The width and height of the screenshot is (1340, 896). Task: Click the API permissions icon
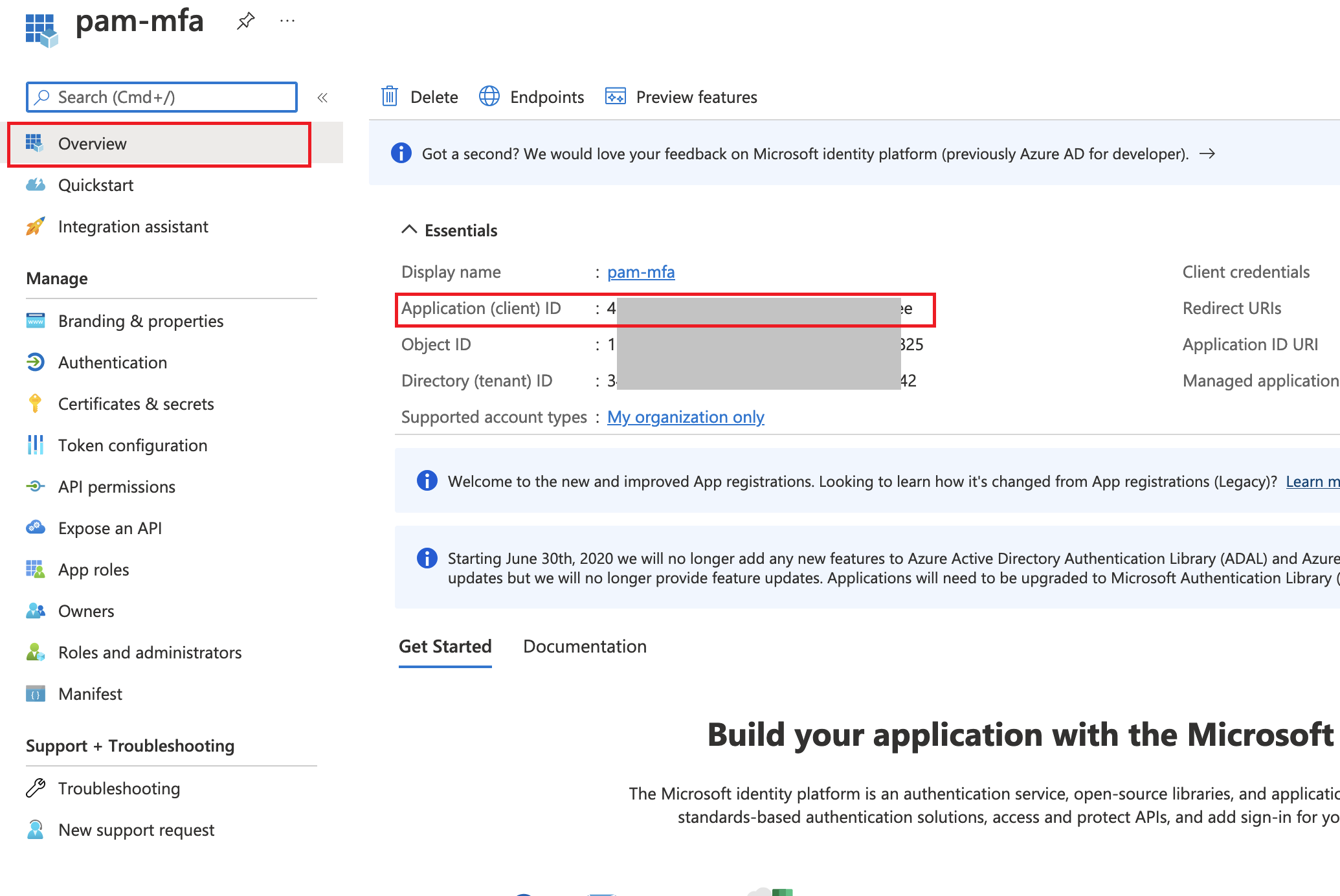point(36,486)
